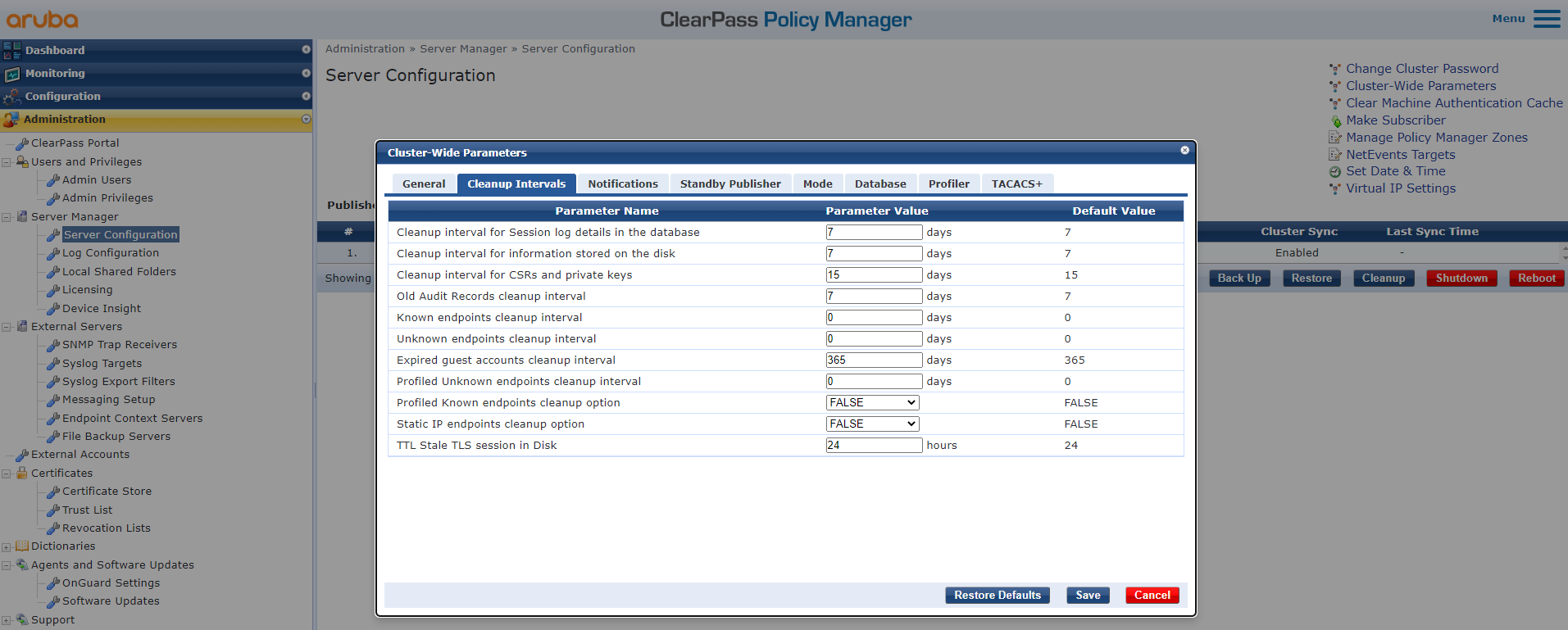
Task: Click the Dictionaries book icon
Action: (22, 546)
